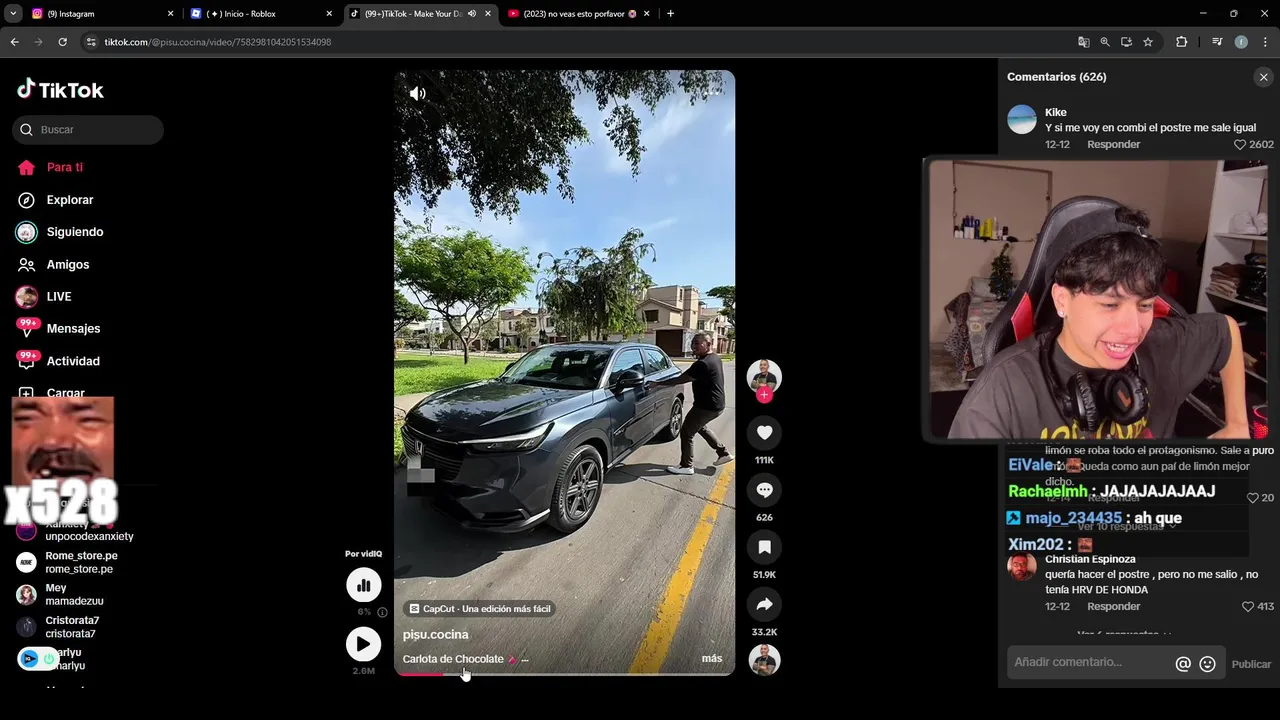Like the video with heart icon

764,432
